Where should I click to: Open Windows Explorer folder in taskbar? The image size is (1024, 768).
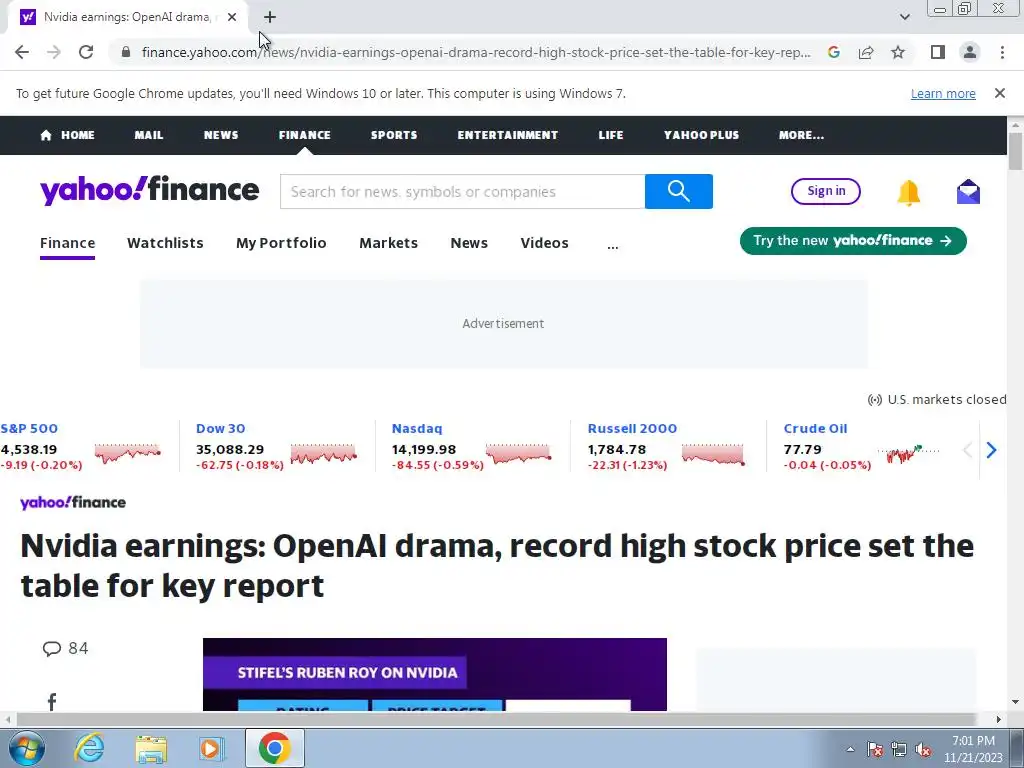pos(151,748)
